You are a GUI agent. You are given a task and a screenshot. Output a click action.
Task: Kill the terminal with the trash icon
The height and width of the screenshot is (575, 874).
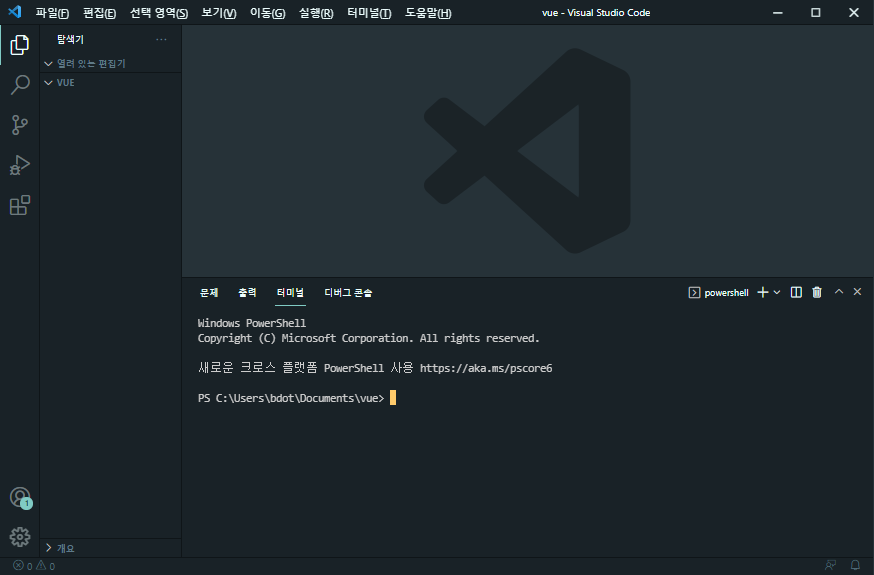point(817,293)
